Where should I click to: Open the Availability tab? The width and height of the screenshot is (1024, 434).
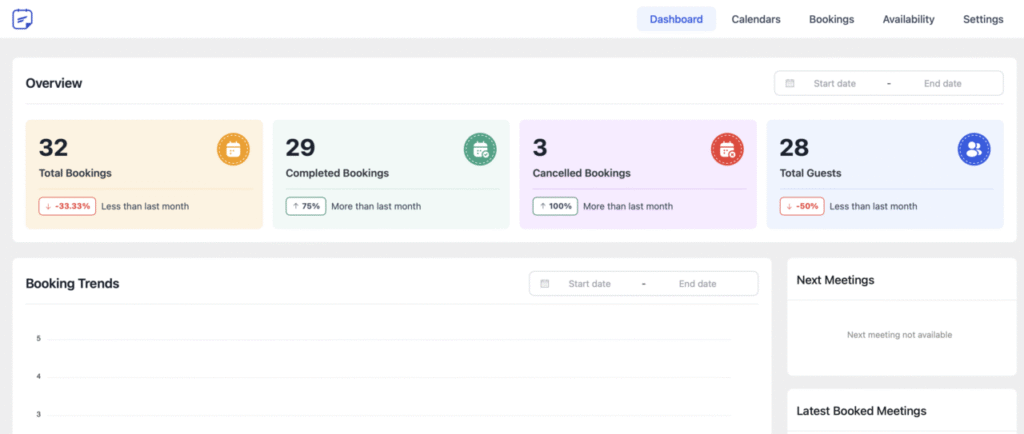pos(908,19)
